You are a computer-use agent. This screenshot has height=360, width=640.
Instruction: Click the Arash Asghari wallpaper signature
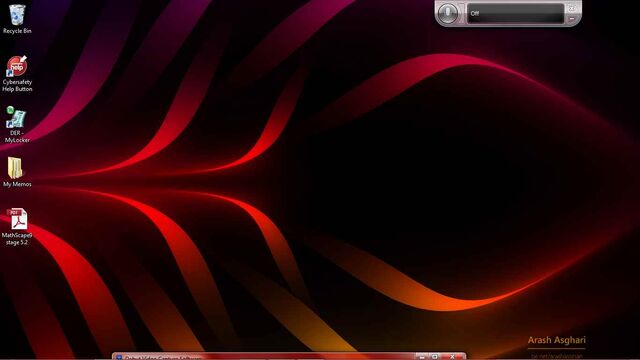[x=556, y=340]
